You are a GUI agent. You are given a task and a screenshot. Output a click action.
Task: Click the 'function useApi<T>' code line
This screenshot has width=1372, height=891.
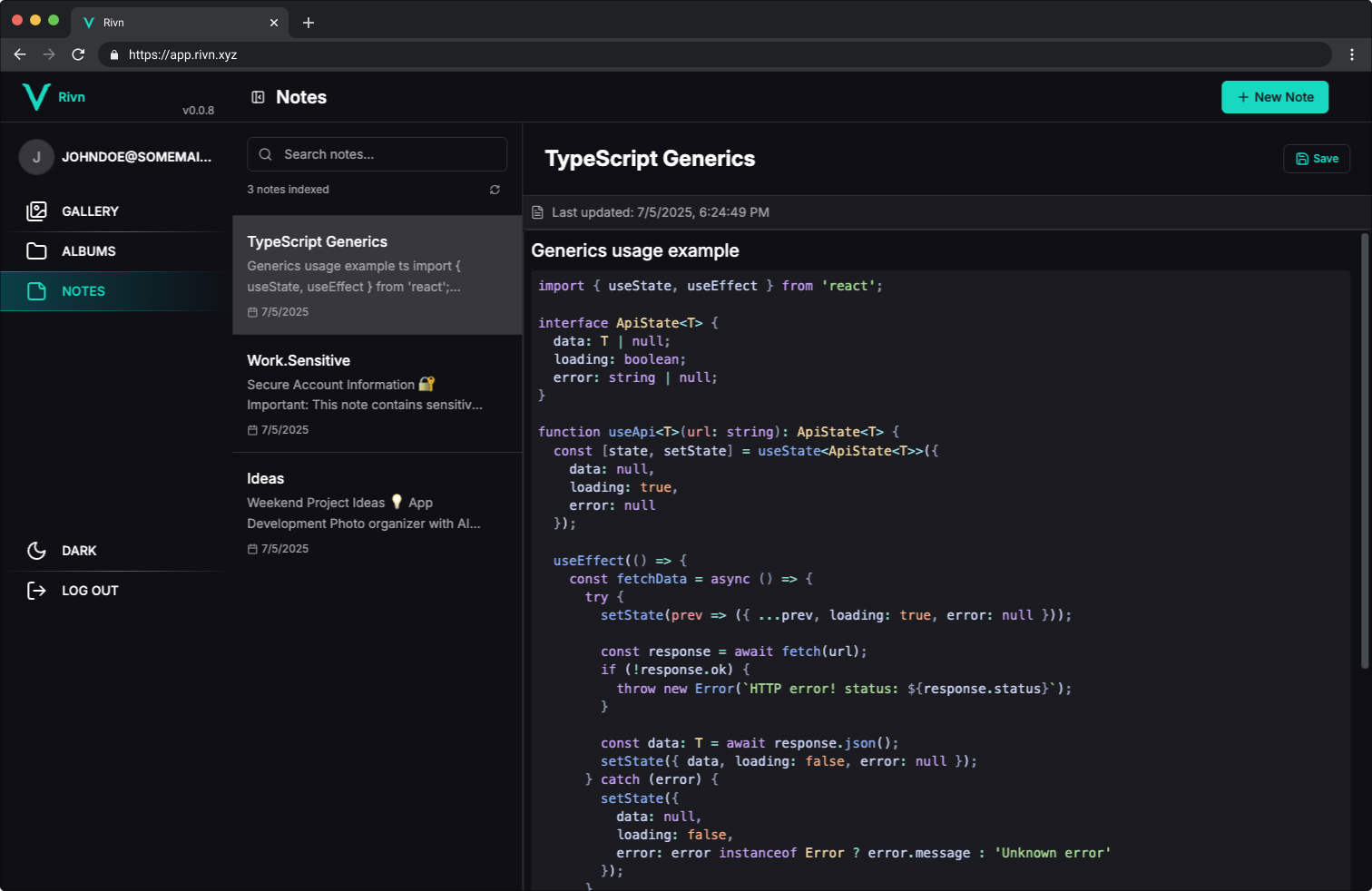[719, 432]
